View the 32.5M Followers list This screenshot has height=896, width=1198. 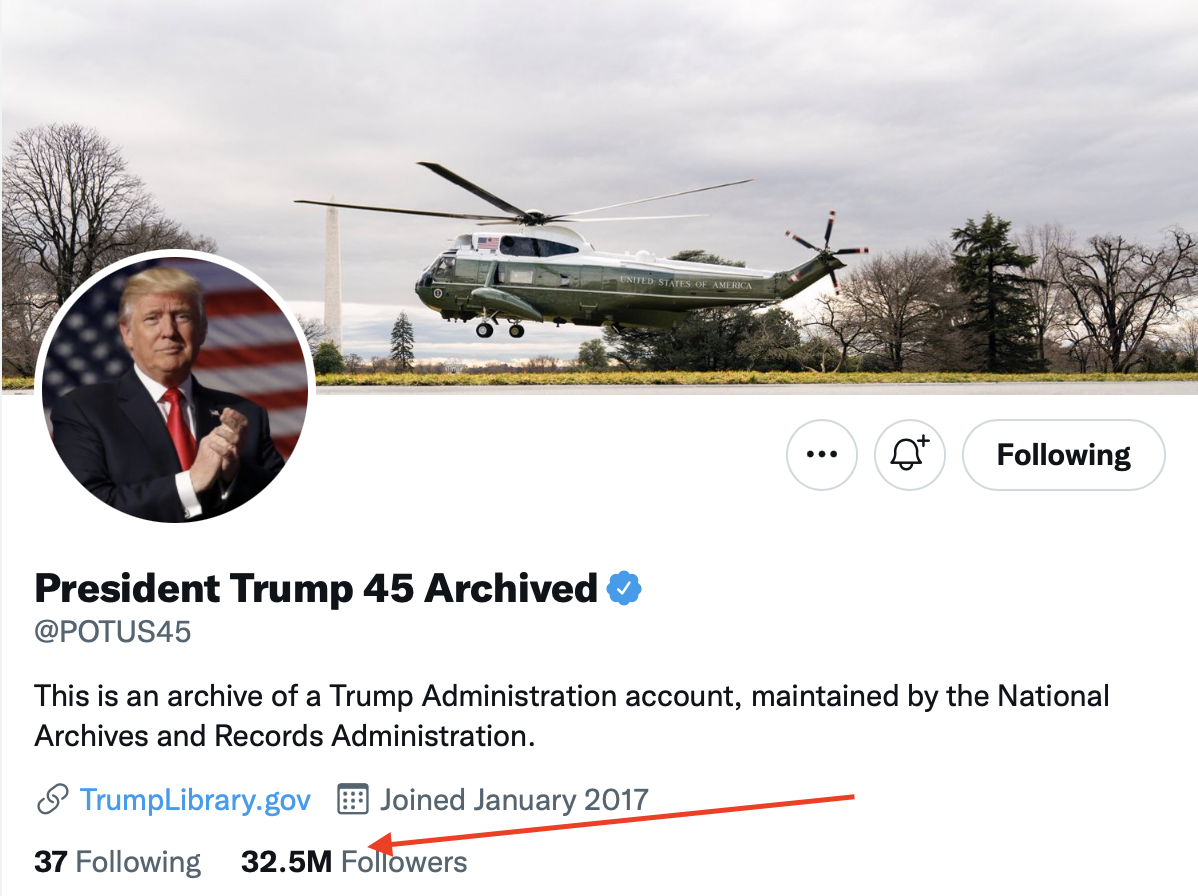[x=354, y=862]
